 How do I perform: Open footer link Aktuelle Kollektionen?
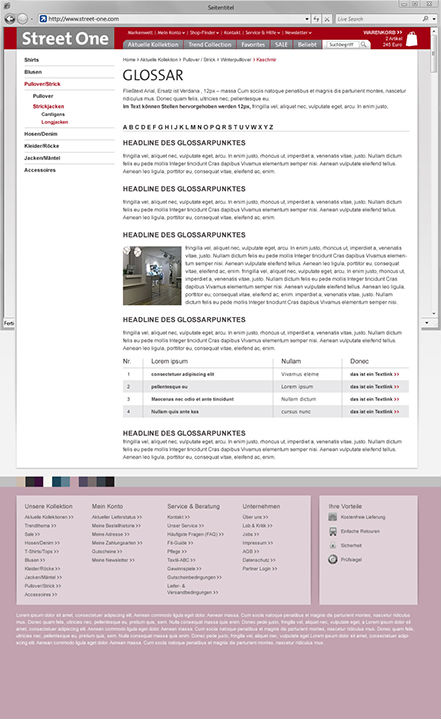(x=49, y=517)
